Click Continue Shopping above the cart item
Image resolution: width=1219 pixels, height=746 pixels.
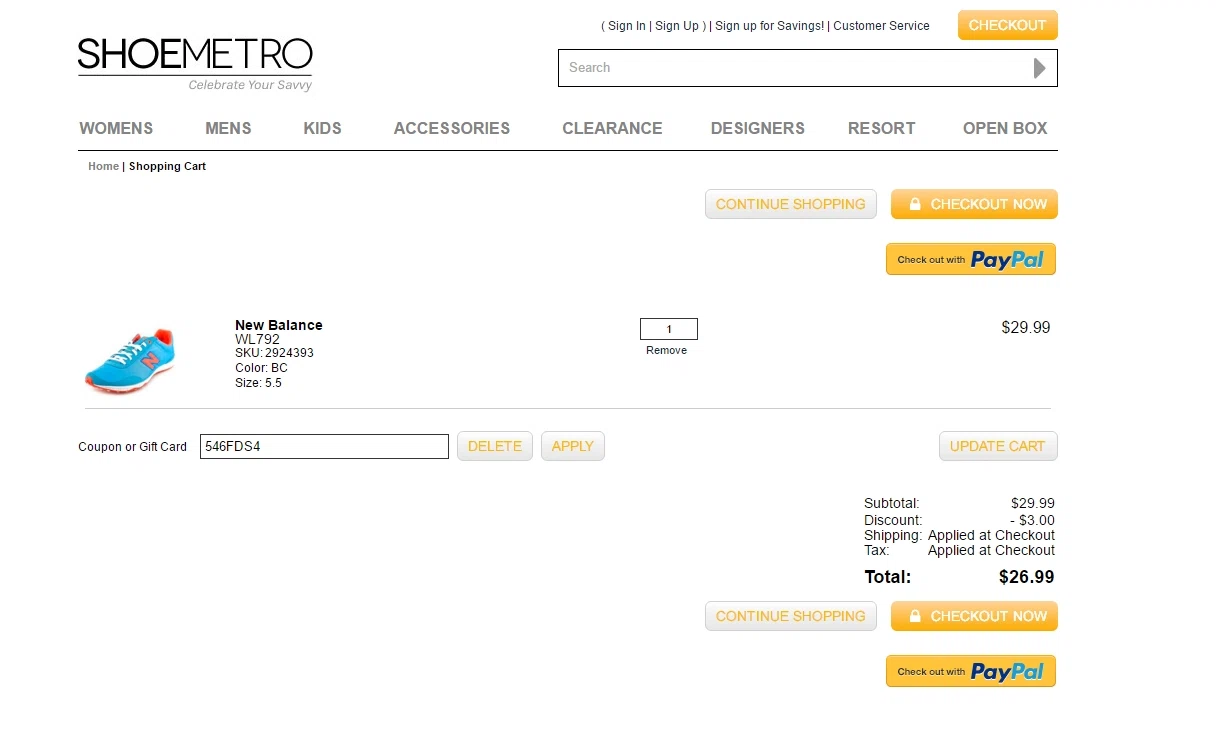coord(791,204)
